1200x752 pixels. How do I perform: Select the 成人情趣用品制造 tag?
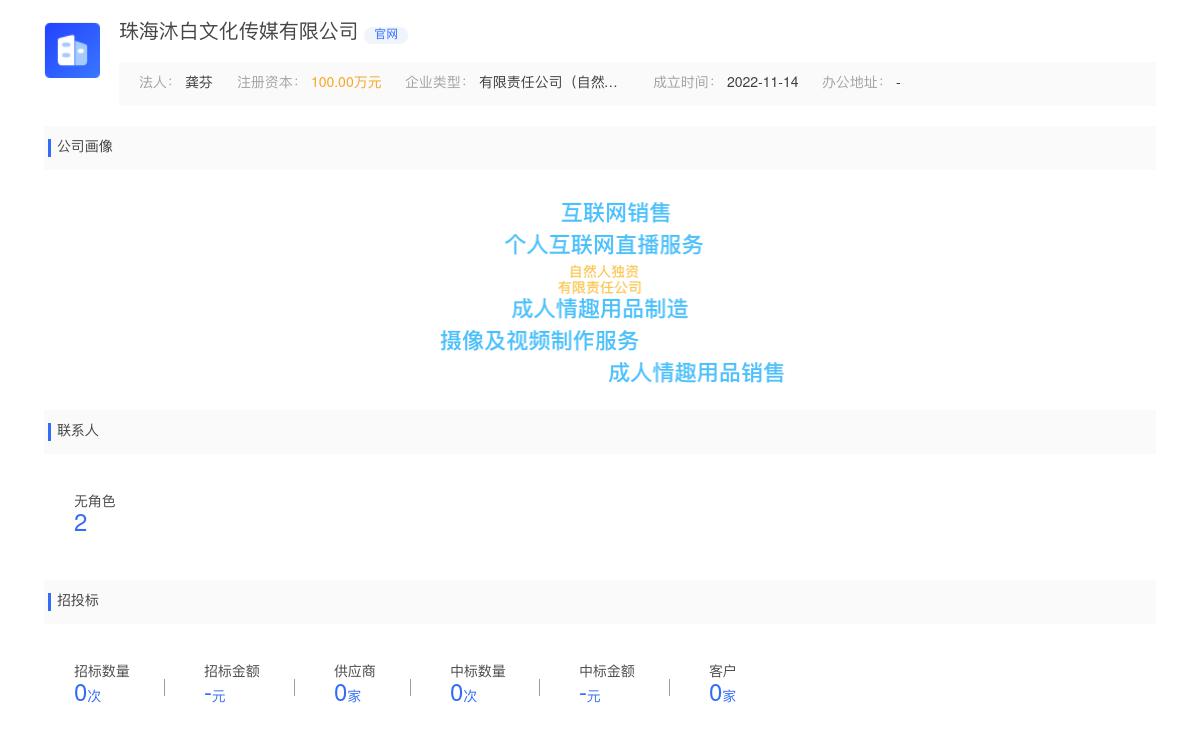599,309
